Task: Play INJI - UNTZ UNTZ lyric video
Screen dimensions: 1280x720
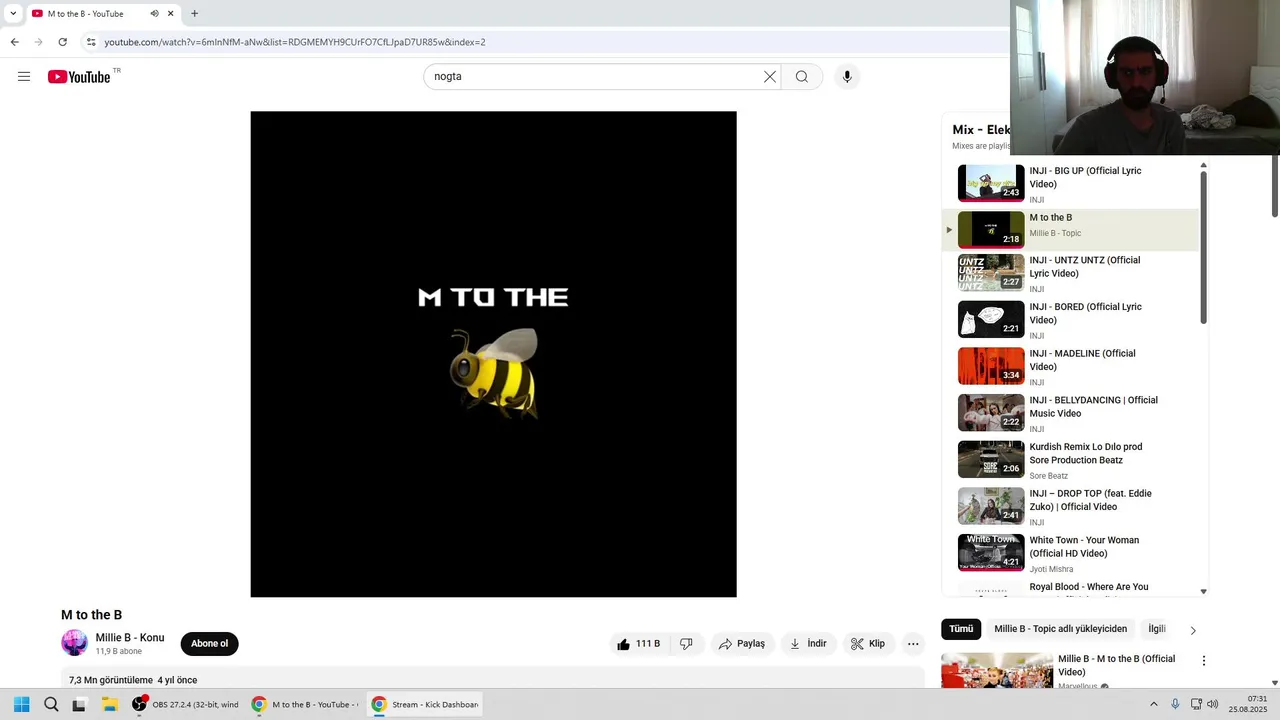Action: 1070,273
